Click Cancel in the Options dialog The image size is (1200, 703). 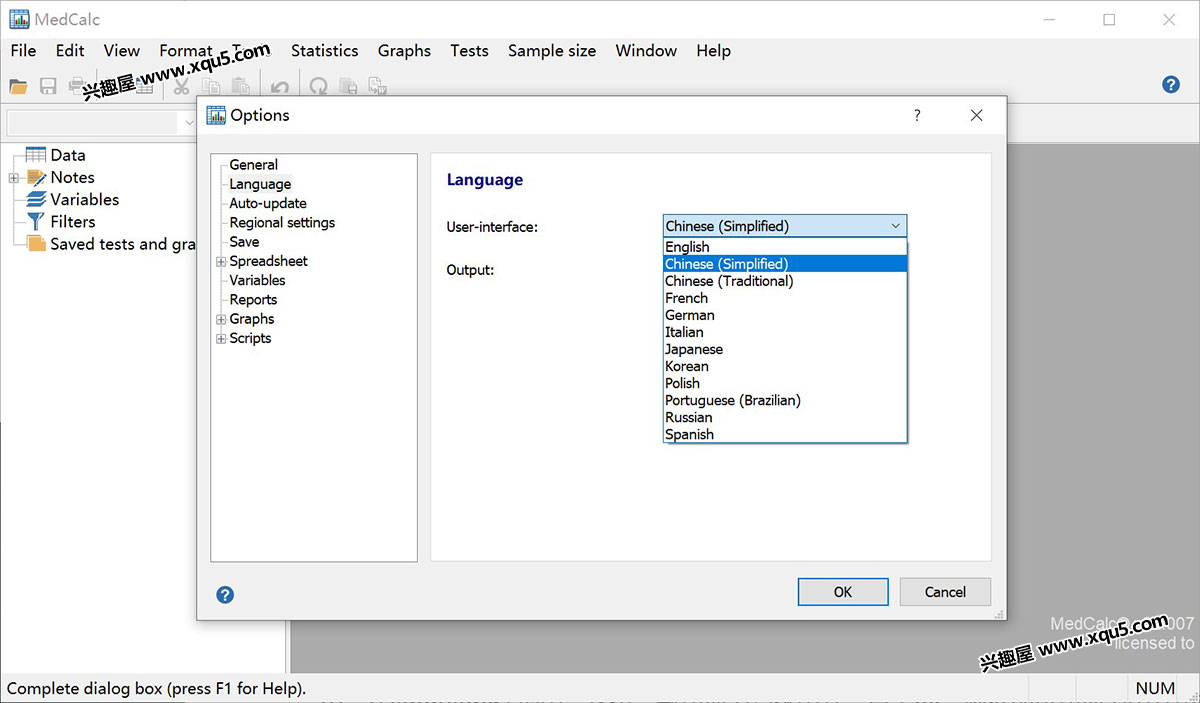point(945,592)
